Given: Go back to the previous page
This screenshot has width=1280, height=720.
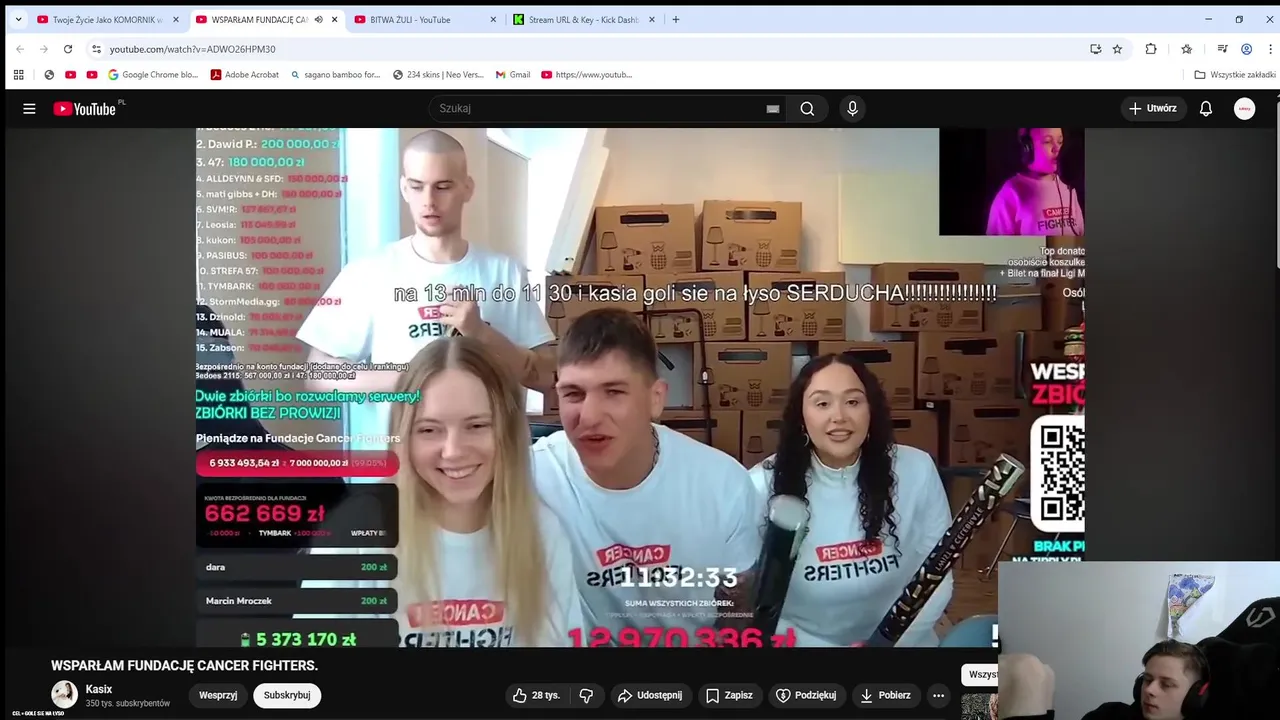Looking at the screenshot, I should (x=20, y=49).
